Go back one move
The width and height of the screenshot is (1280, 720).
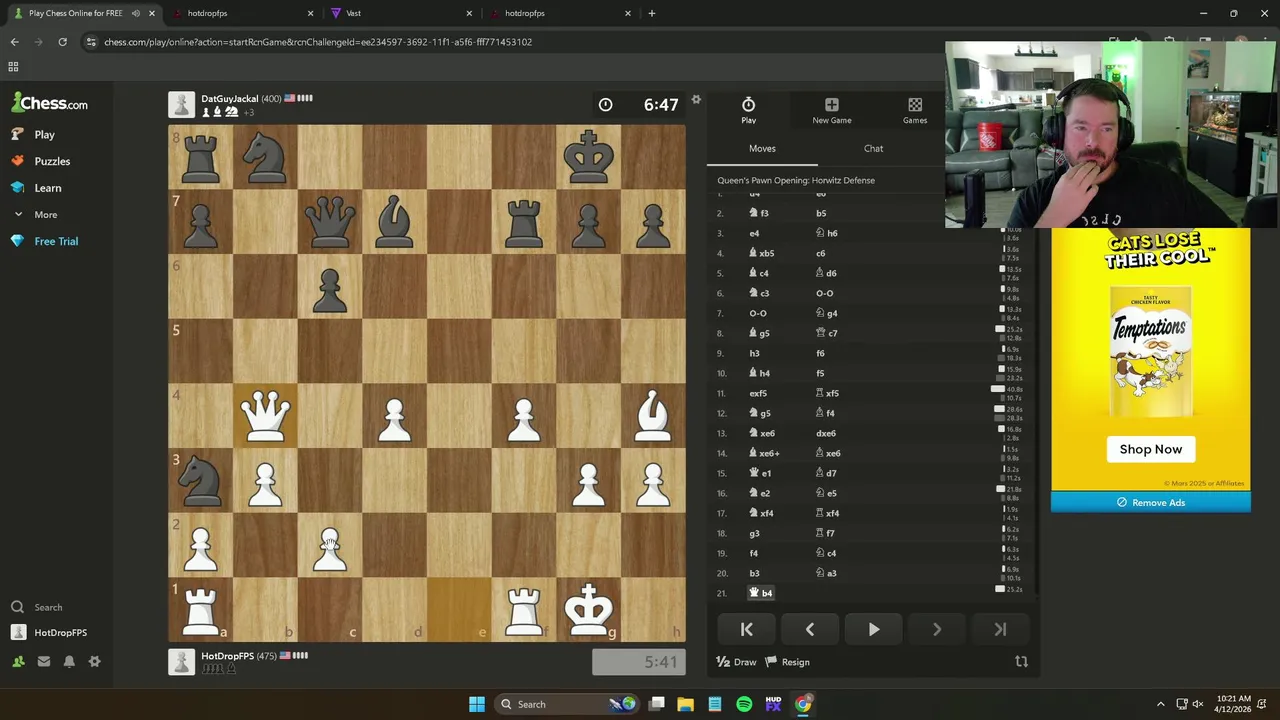click(x=810, y=630)
